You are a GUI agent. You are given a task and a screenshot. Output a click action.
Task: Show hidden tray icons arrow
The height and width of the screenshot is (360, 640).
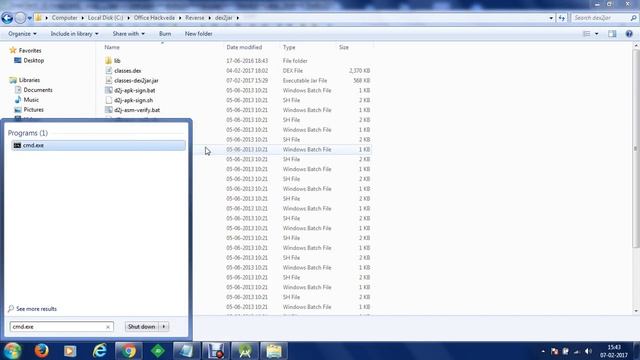pos(543,351)
